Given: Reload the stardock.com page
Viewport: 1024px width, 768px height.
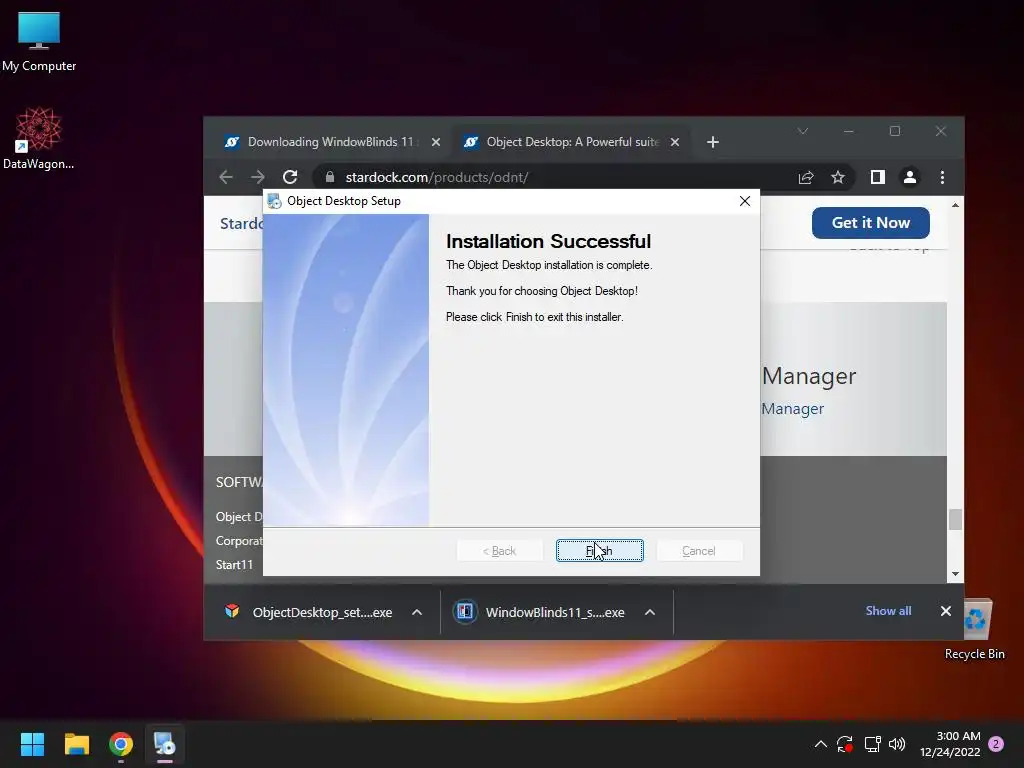Looking at the screenshot, I should 290,177.
